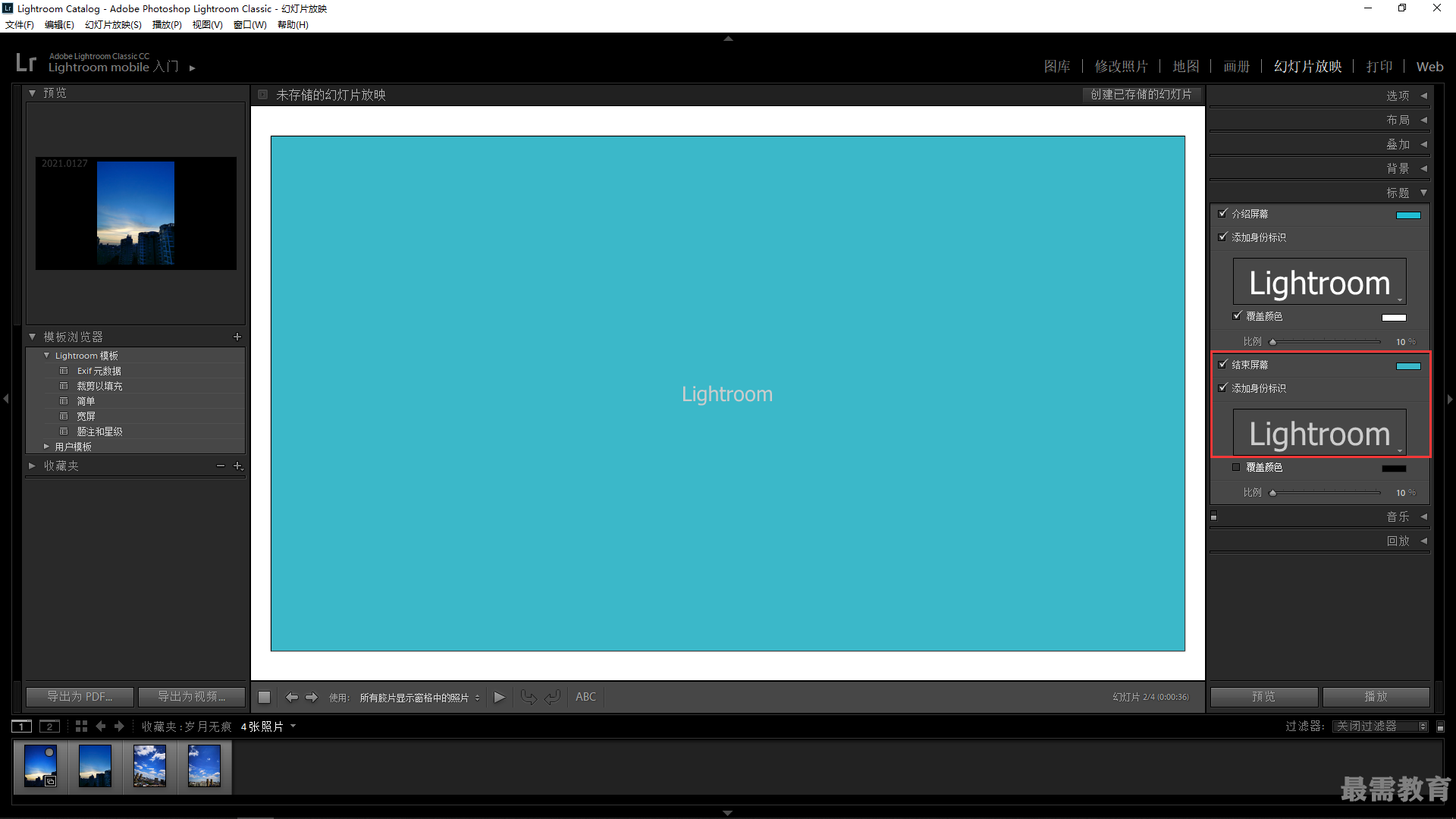Select the fourth filmstrip thumbnail
The height and width of the screenshot is (819, 1456).
(205, 766)
